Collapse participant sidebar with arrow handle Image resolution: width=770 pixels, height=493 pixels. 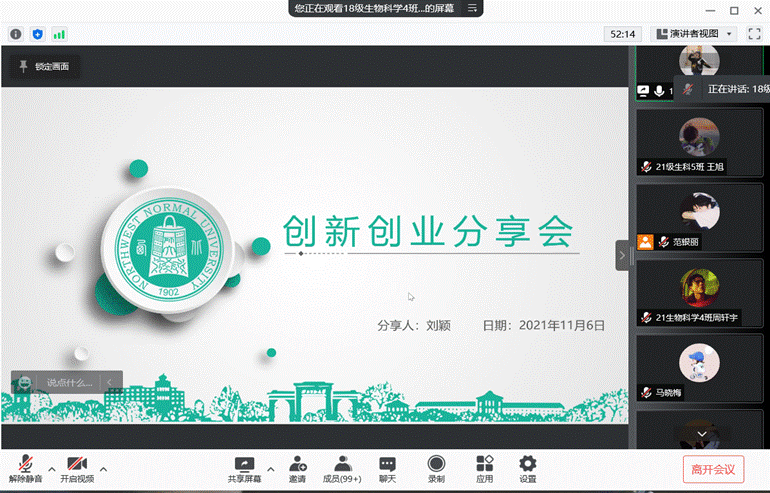pyautogui.click(x=622, y=255)
